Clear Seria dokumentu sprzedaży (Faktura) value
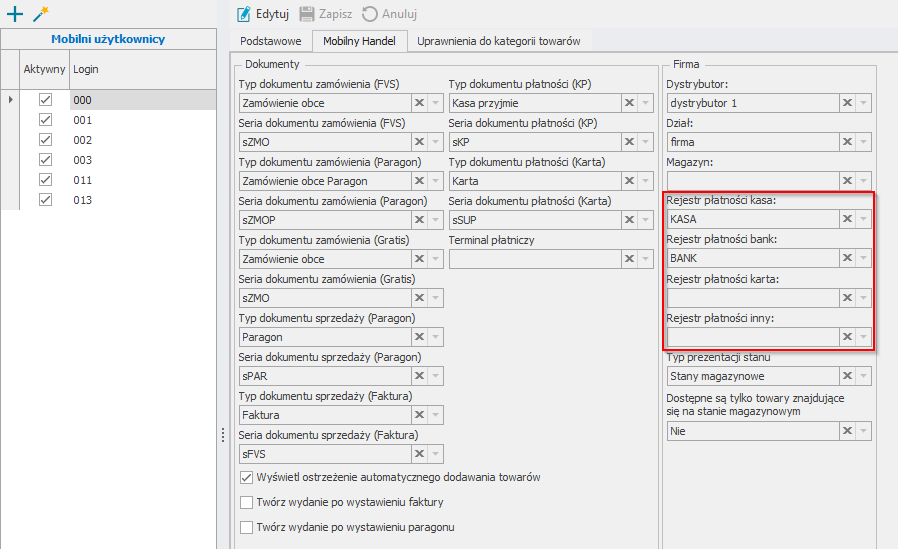Image resolution: width=898 pixels, height=549 pixels. point(419,454)
